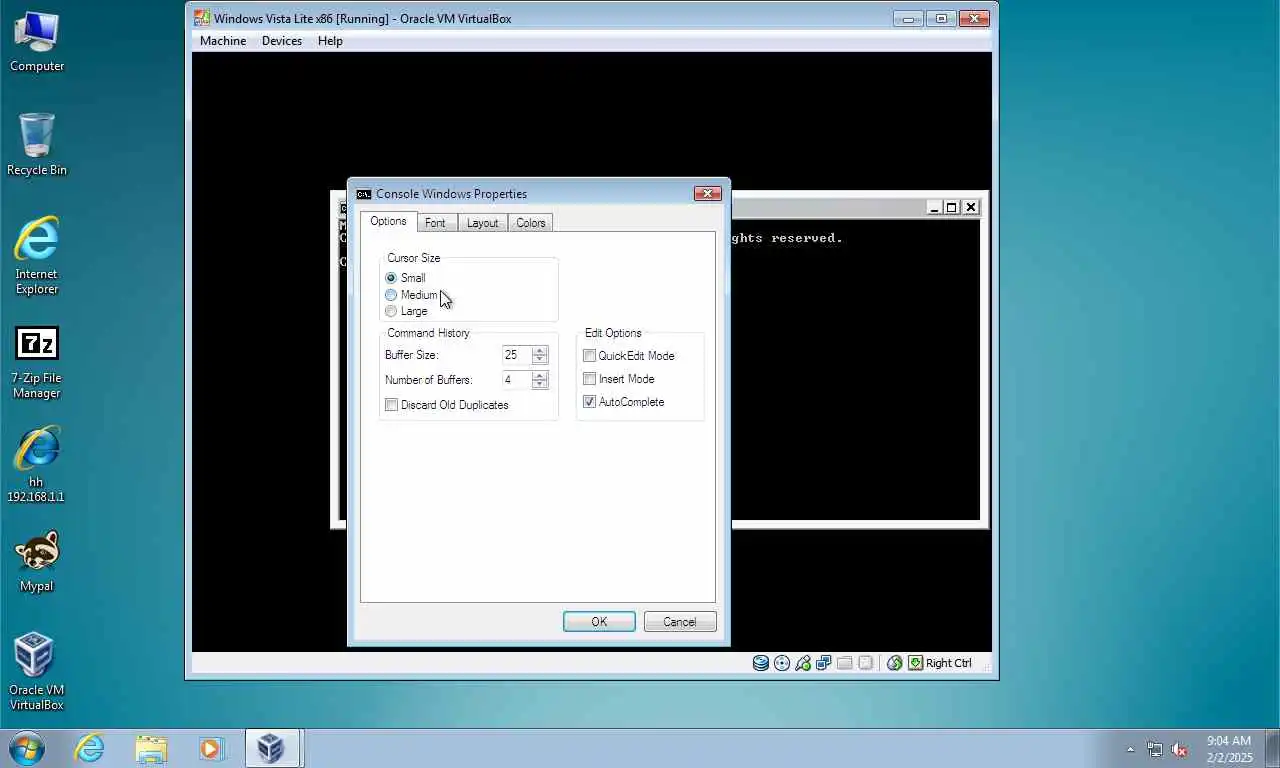Image resolution: width=1280 pixels, height=768 pixels.
Task: Click the VirtualBox network adapters status icon
Action: tap(824, 663)
